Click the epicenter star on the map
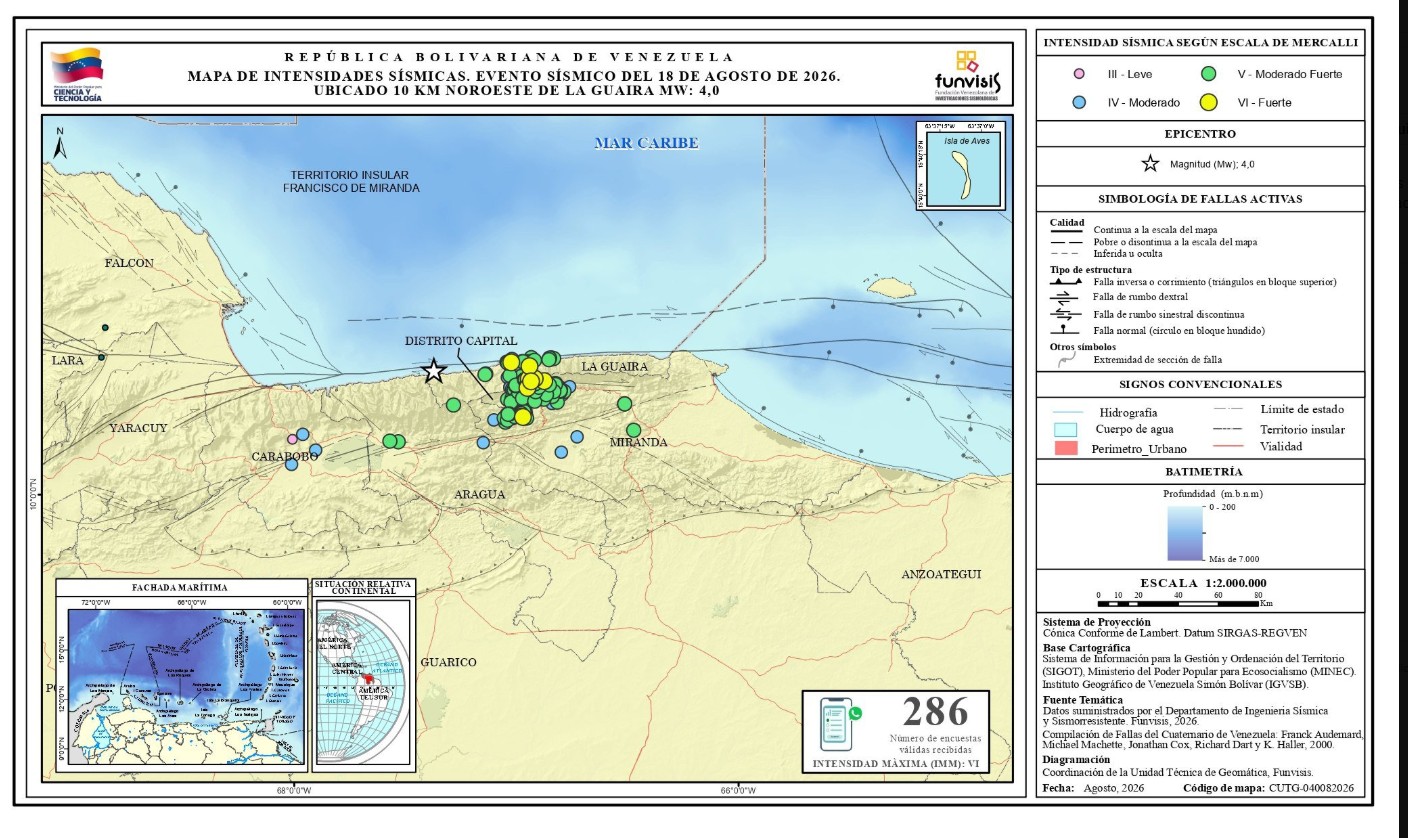The height and width of the screenshot is (838, 1408). (x=433, y=371)
